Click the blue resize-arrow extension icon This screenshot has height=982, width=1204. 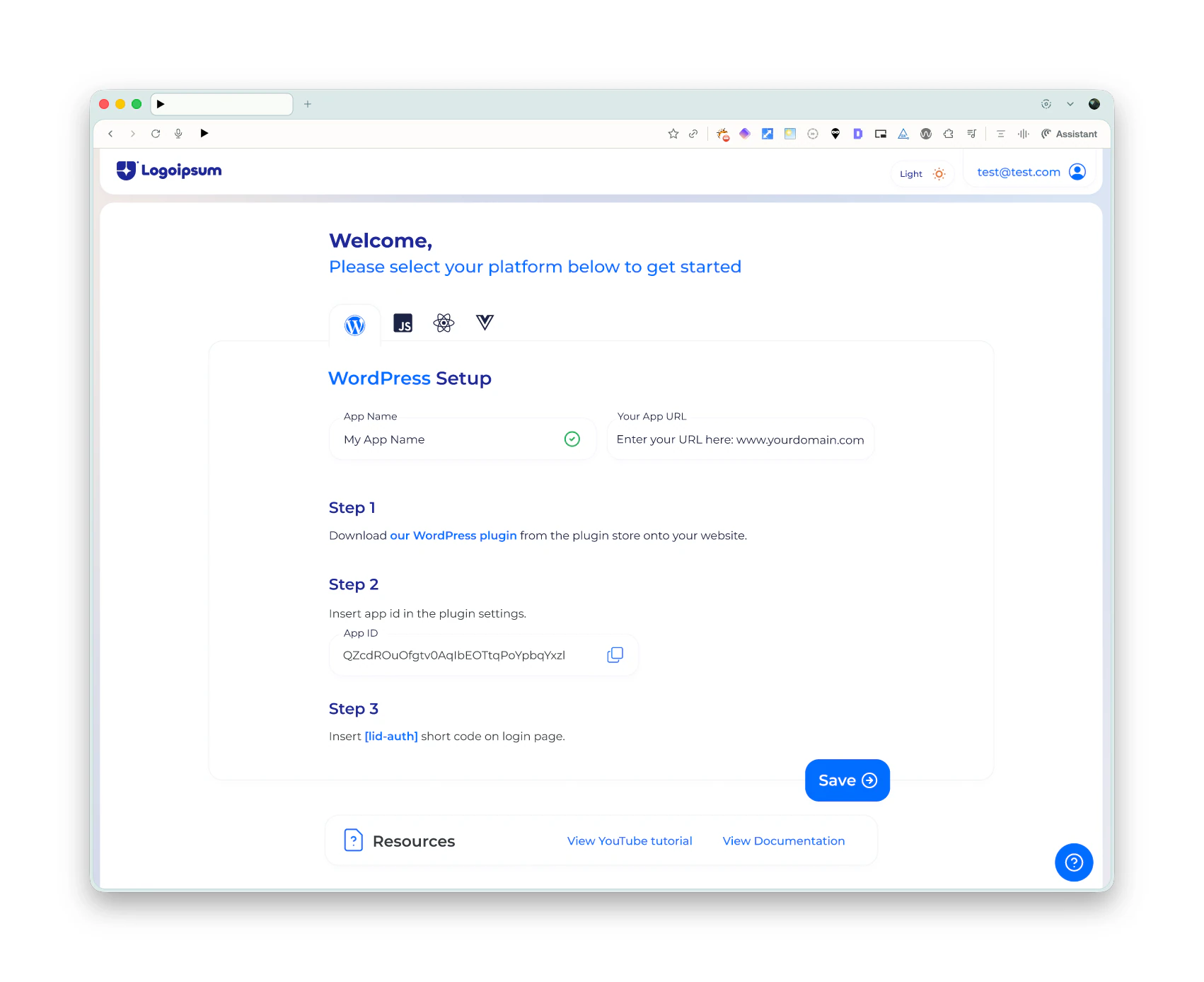(x=768, y=134)
